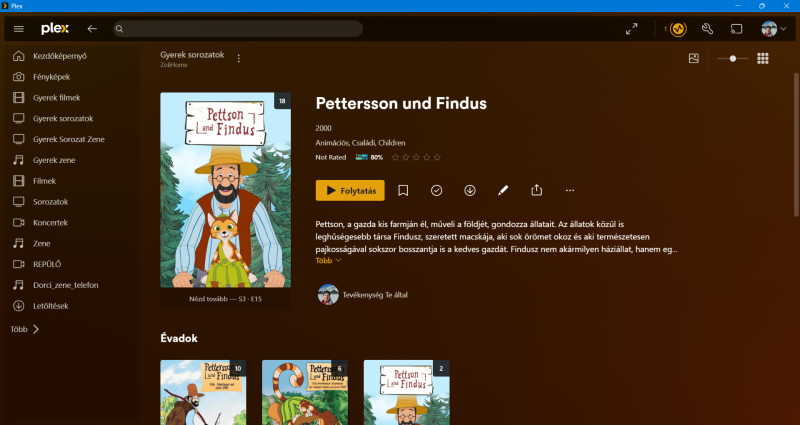Click the search field in the top bar

coord(238,29)
